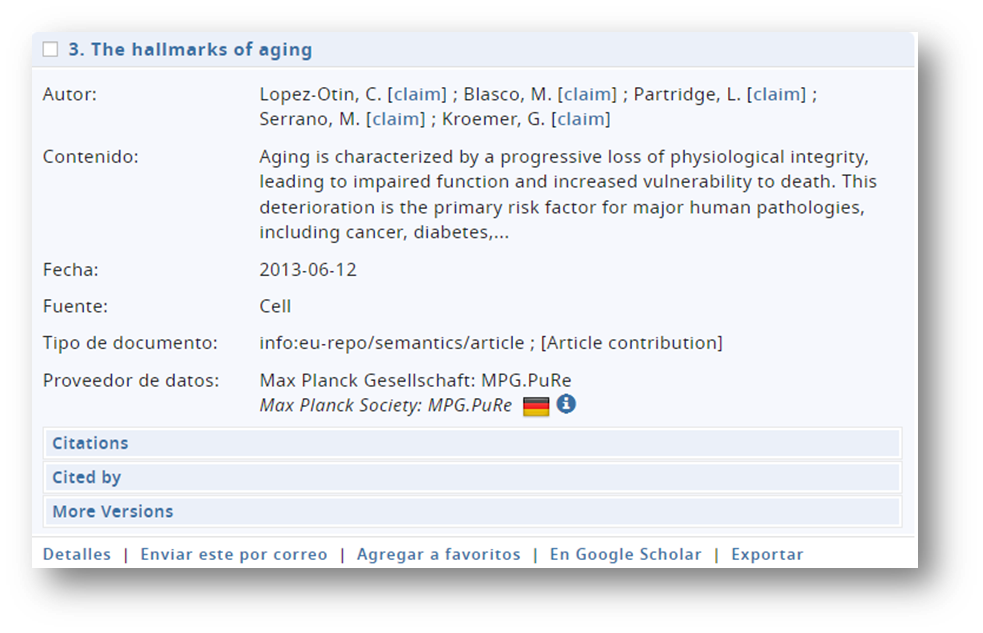Tick the checkbox for result 3
The width and height of the screenshot is (983, 633).
50,49
